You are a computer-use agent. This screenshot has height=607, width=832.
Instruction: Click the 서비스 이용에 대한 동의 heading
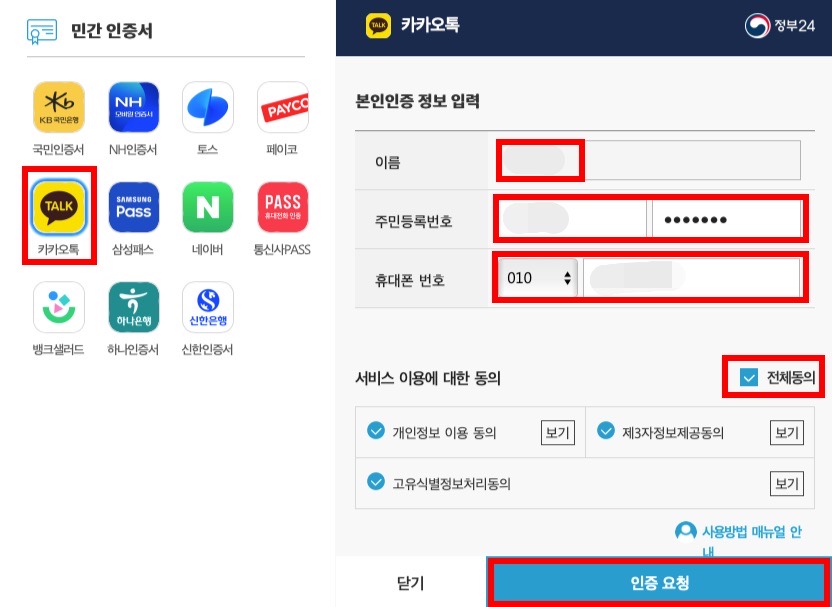(x=428, y=378)
